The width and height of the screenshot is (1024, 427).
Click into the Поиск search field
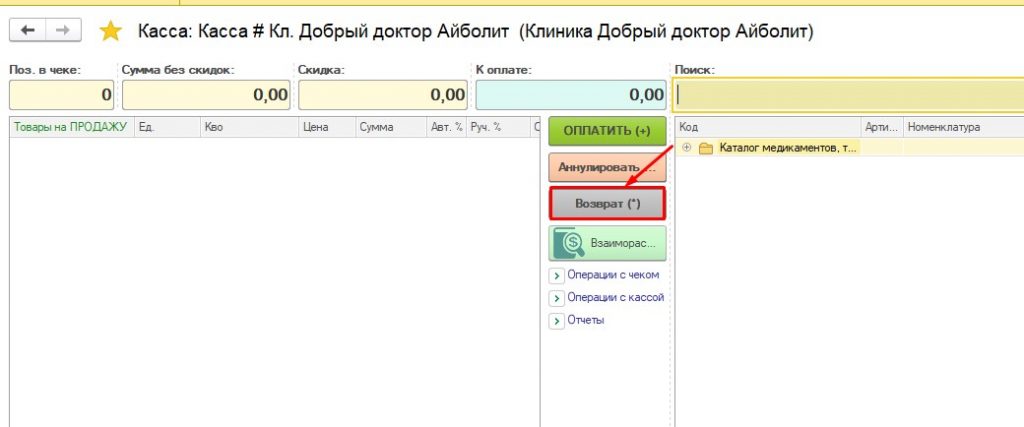[x=850, y=95]
